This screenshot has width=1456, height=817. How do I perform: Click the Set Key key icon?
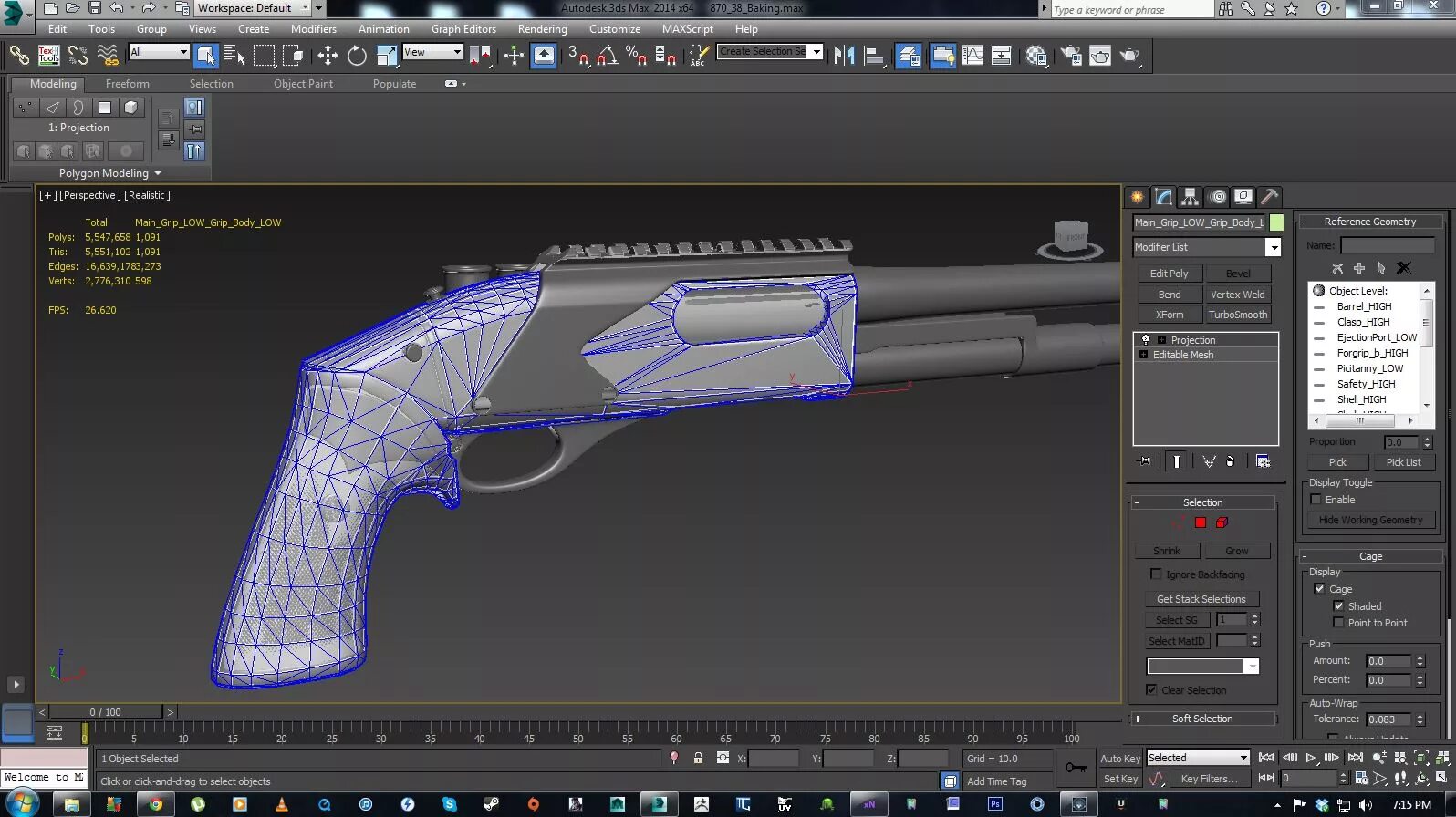[x=1076, y=768]
